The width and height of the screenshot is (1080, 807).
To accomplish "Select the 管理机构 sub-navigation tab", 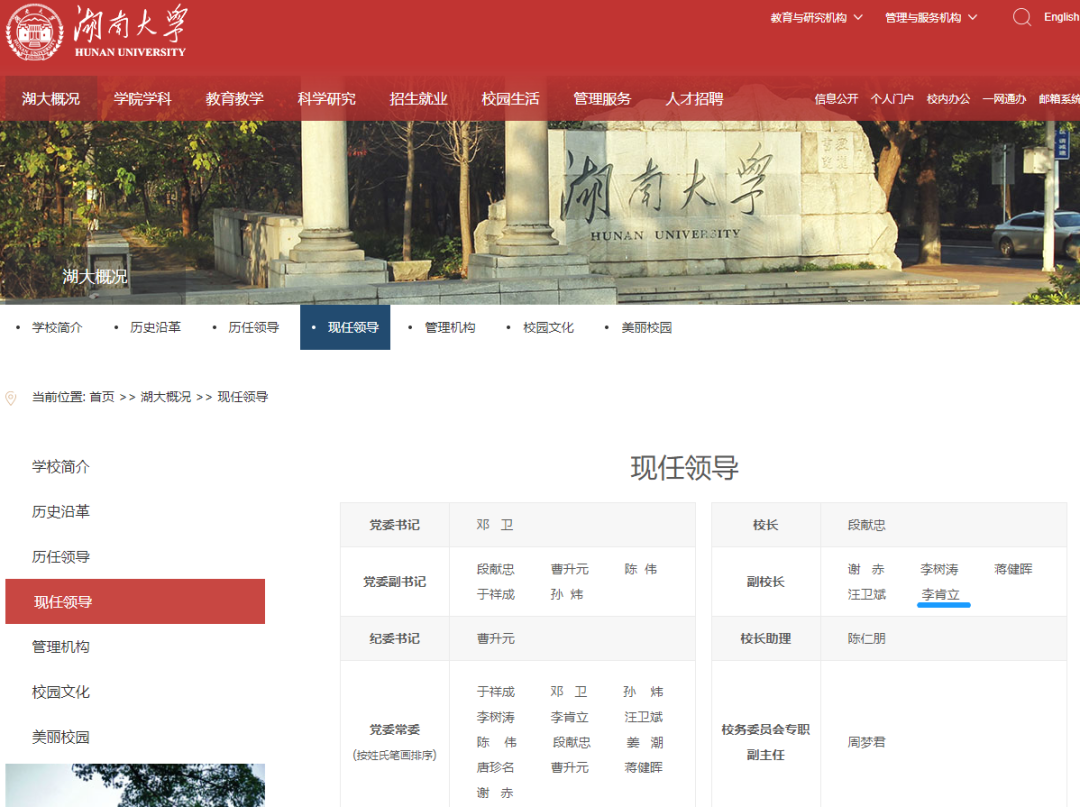I will tap(450, 328).
